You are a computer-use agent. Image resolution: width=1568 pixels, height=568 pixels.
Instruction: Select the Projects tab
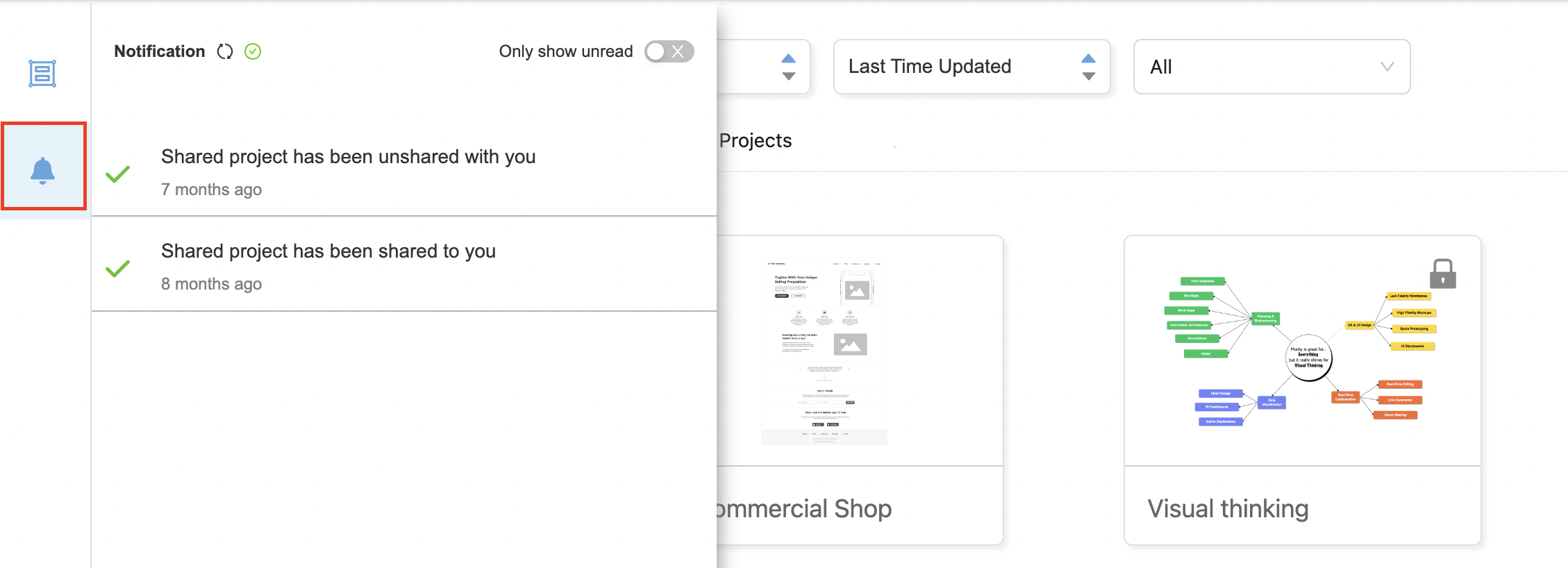(x=756, y=141)
